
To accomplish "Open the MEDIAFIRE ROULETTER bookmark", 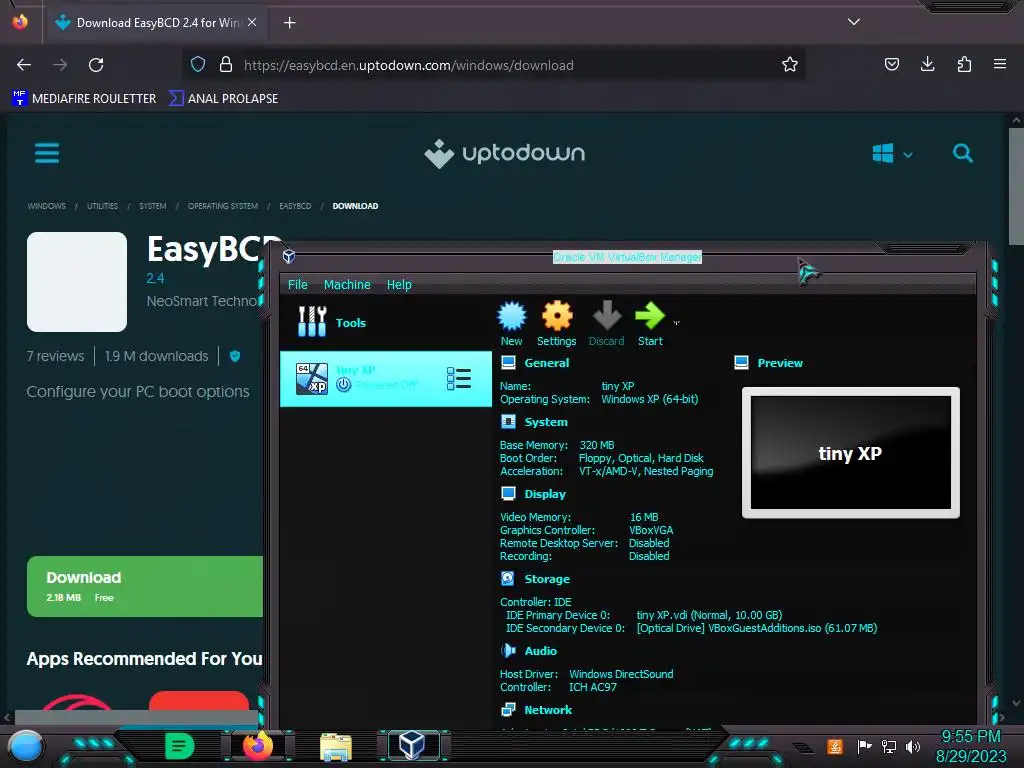I will [84, 99].
